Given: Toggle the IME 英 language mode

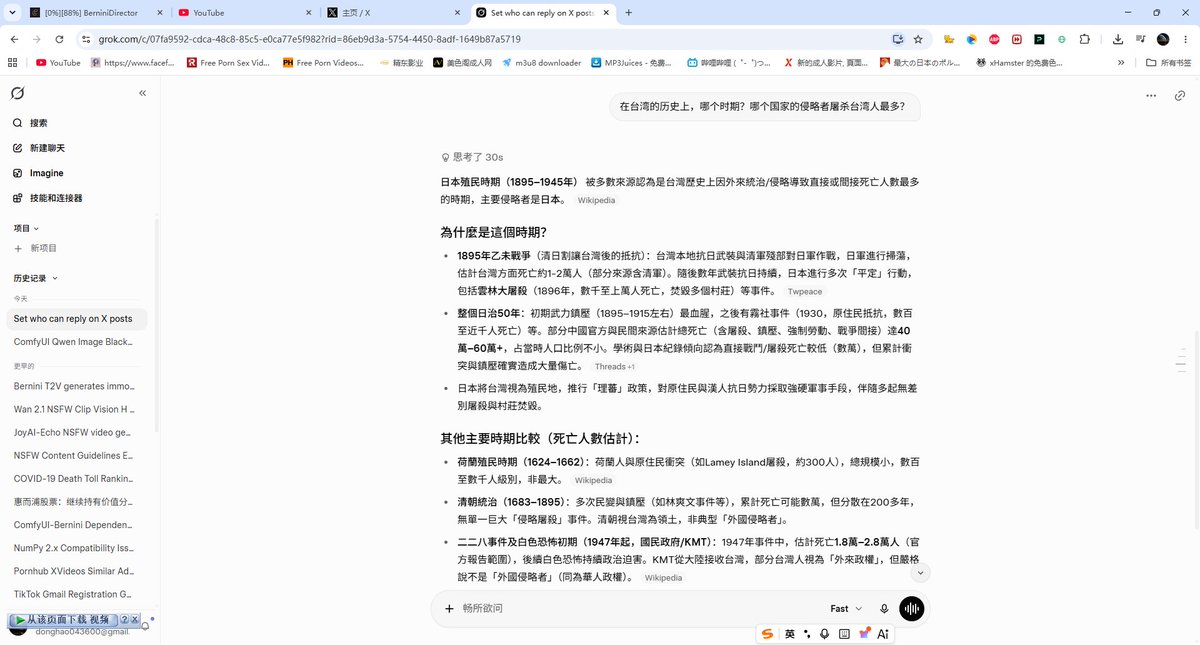Looking at the screenshot, I should pos(789,634).
